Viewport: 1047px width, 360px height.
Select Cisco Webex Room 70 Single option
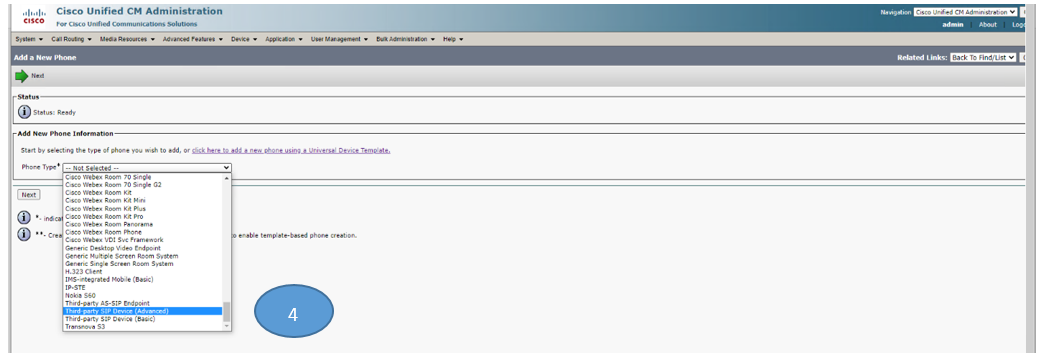coord(142,177)
